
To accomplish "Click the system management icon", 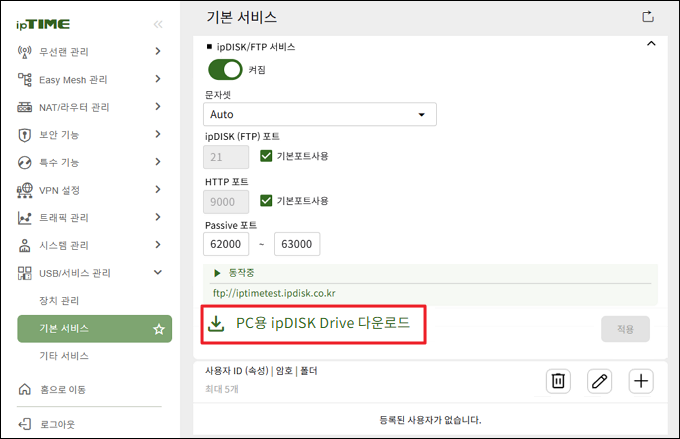I will click(24, 246).
